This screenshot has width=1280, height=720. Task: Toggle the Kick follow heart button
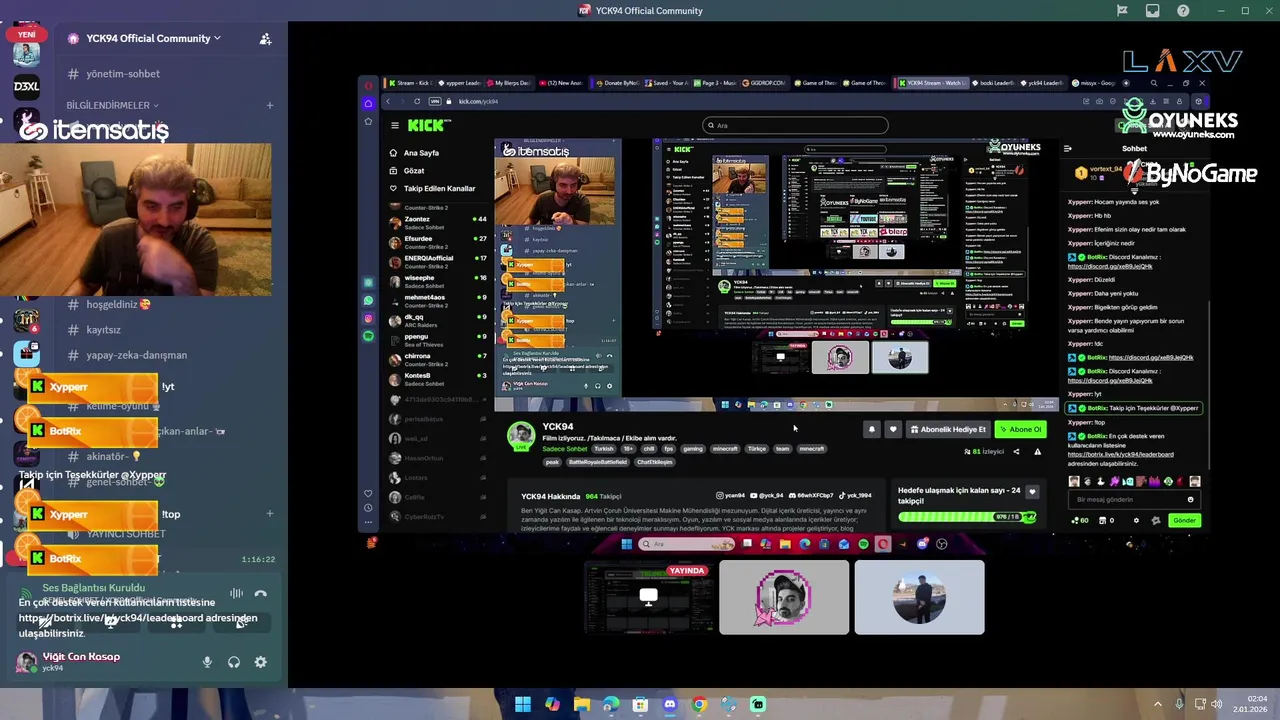(893, 429)
